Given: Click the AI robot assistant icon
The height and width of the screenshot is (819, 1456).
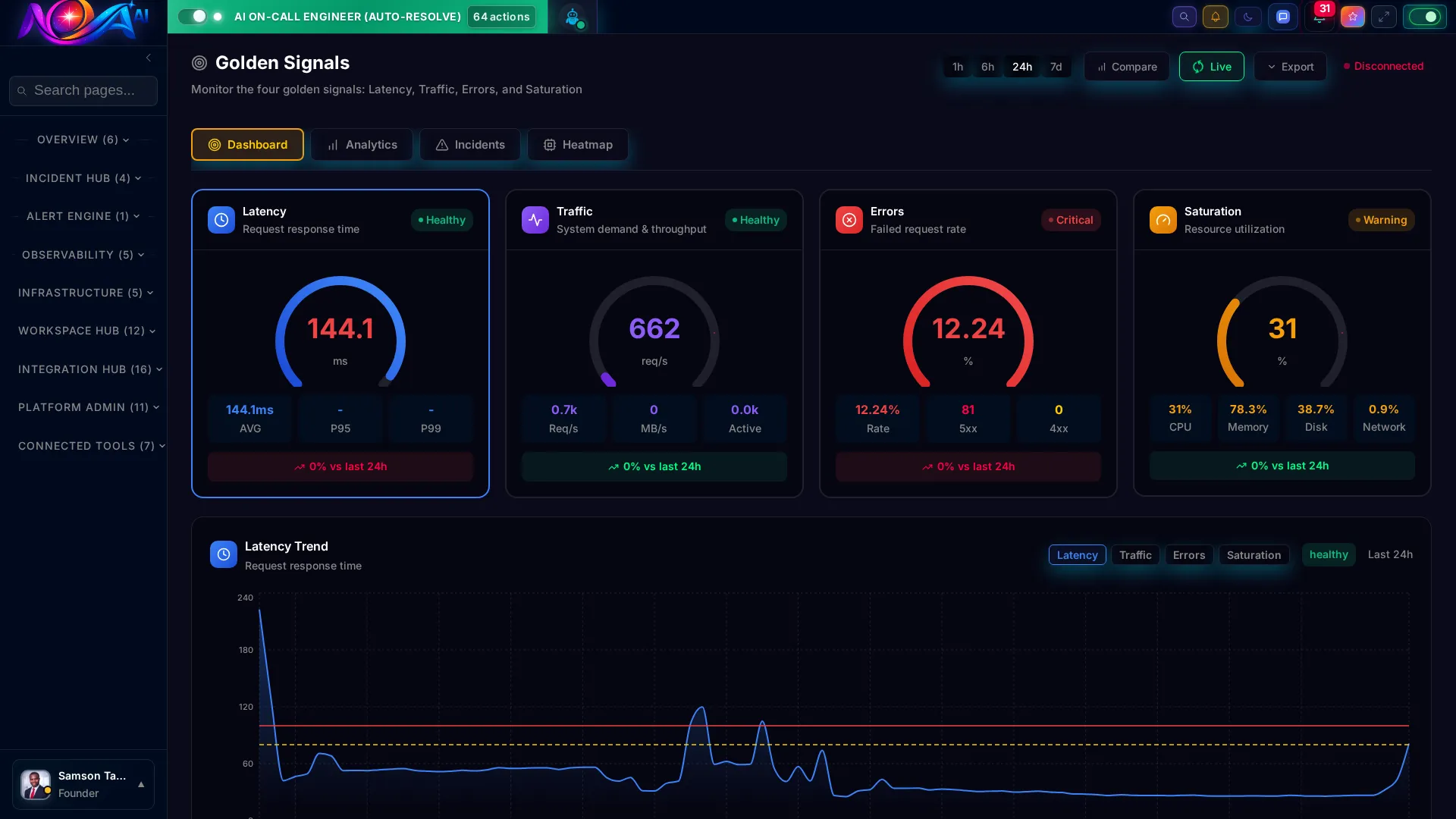Looking at the screenshot, I should point(574,18).
